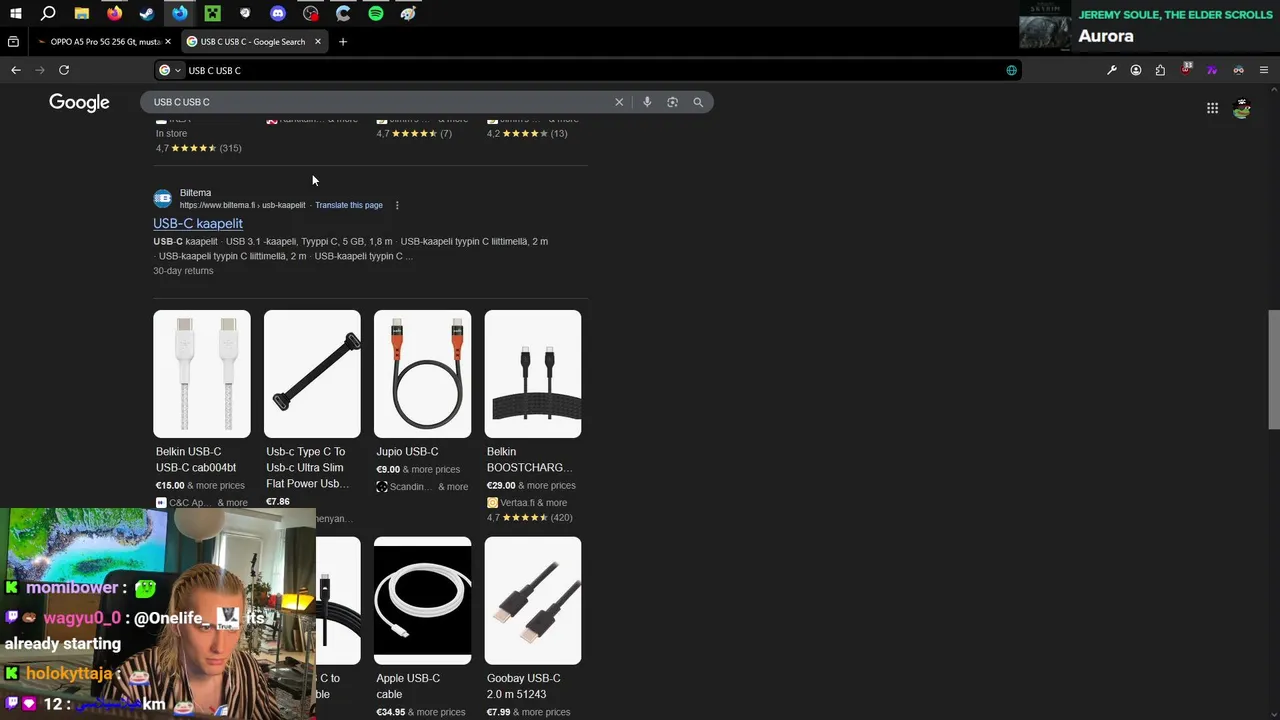Viewport: 1280px width, 720px height.
Task: Search by image with Google Lens icon
Action: tap(672, 102)
